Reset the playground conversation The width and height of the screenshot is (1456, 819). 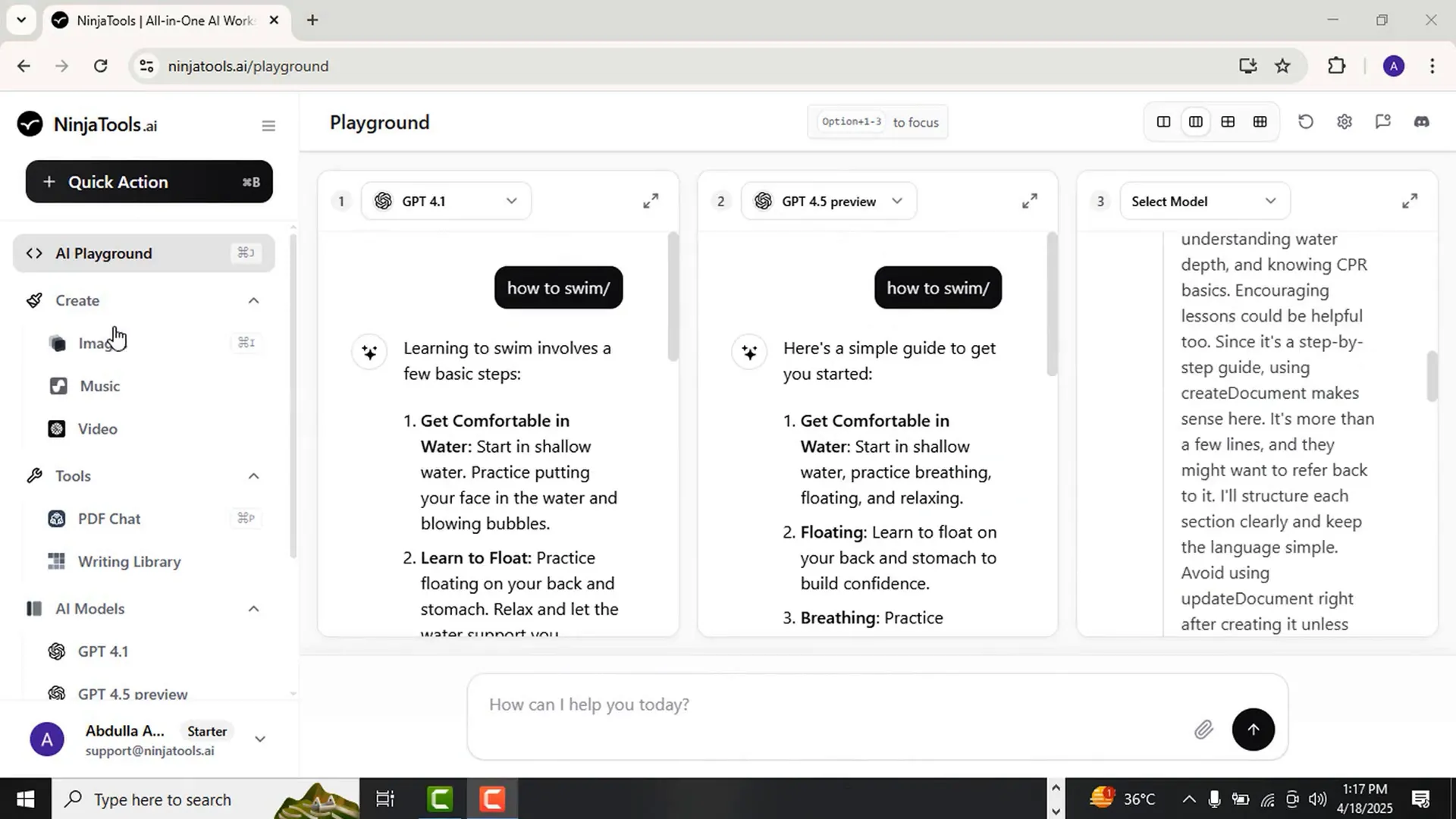click(x=1306, y=122)
